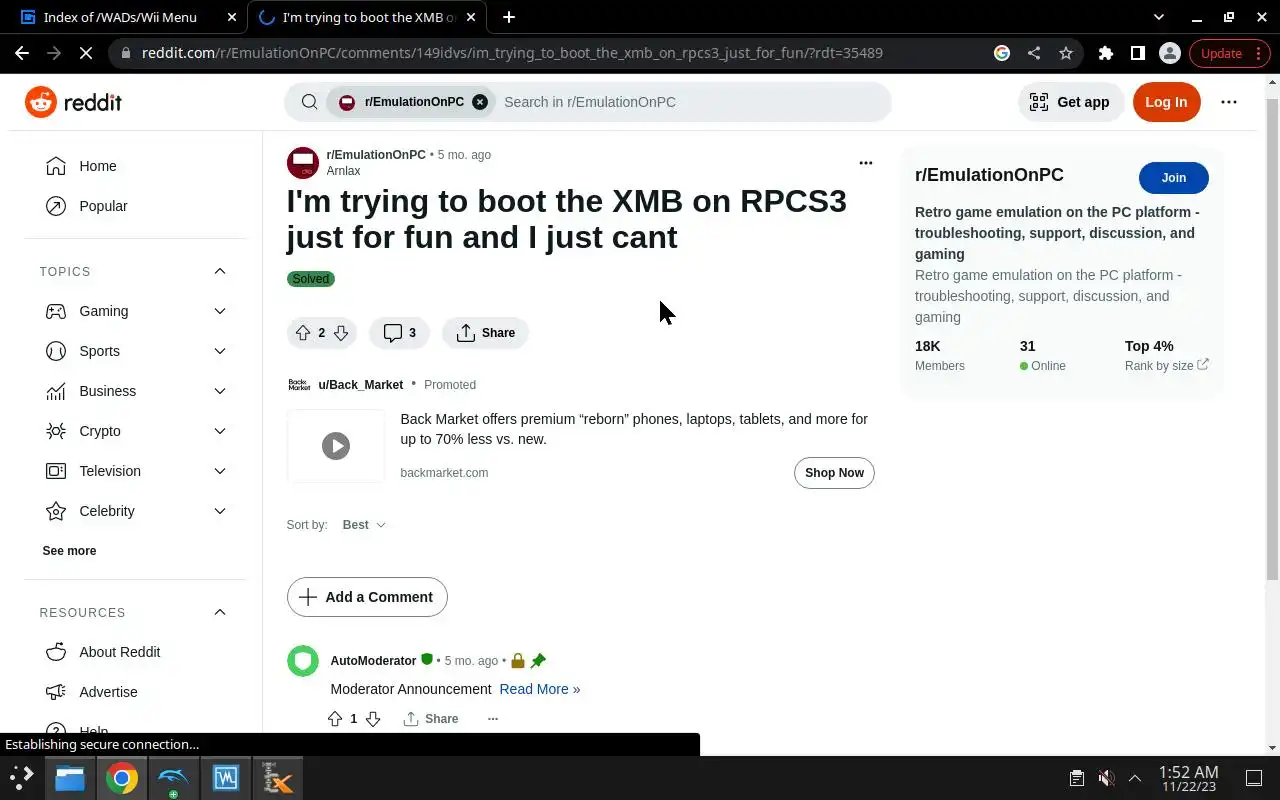
Task: Click the post Share button
Action: [x=485, y=333]
